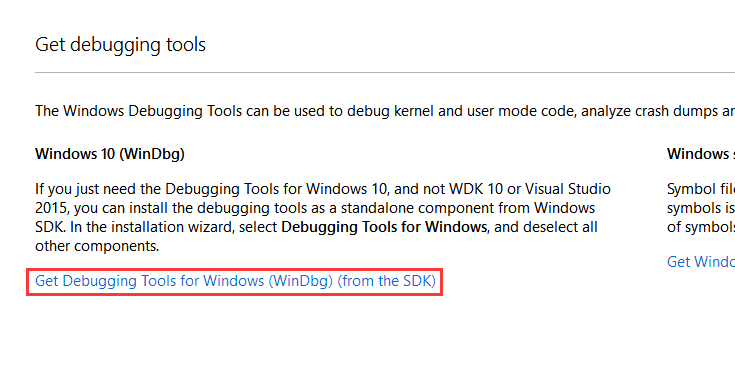Click the horizontal divider line below the heading
This screenshot has height=375, width=735.
click(x=385, y=73)
